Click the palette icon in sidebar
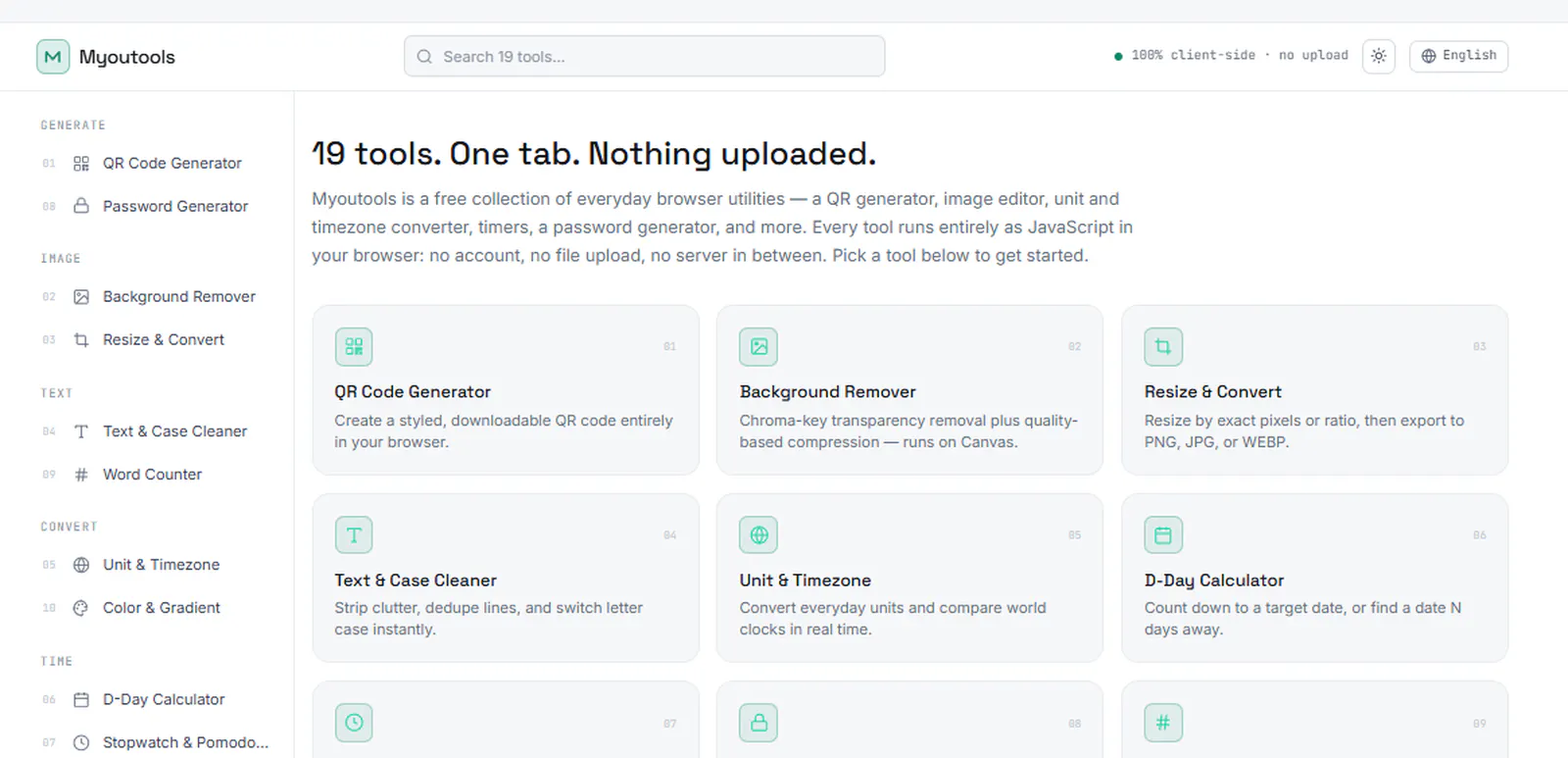This screenshot has width=1568, height=758. pyautogui.click(x=81, y=608)
